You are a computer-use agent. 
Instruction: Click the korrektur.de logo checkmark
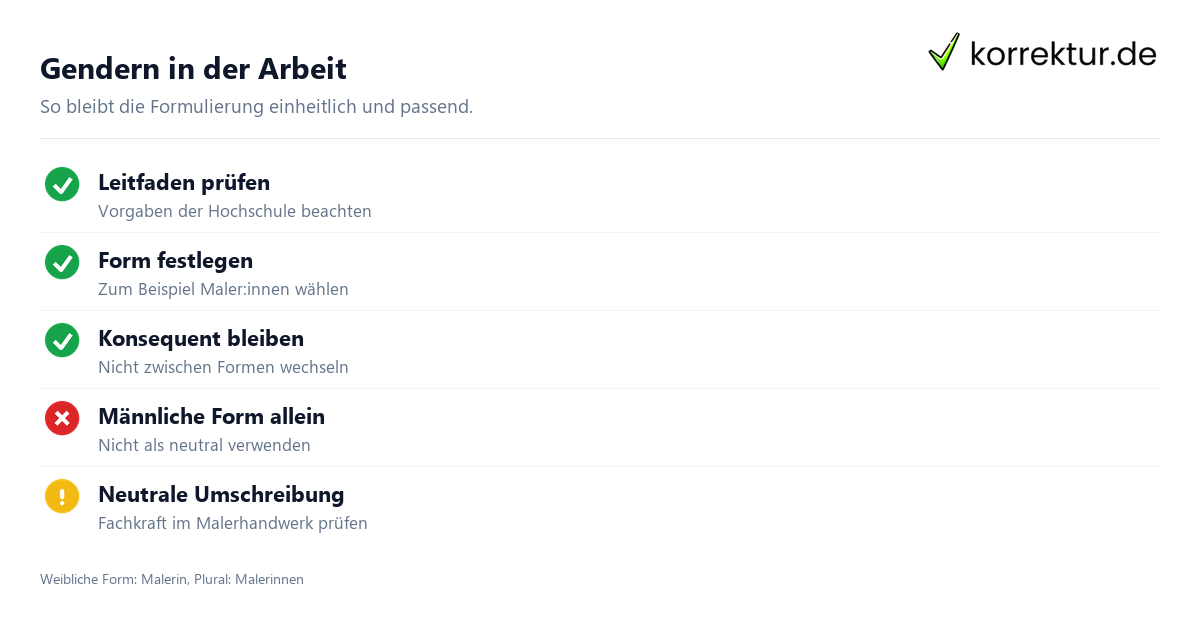pyautogui.click(x=944, y=52)
